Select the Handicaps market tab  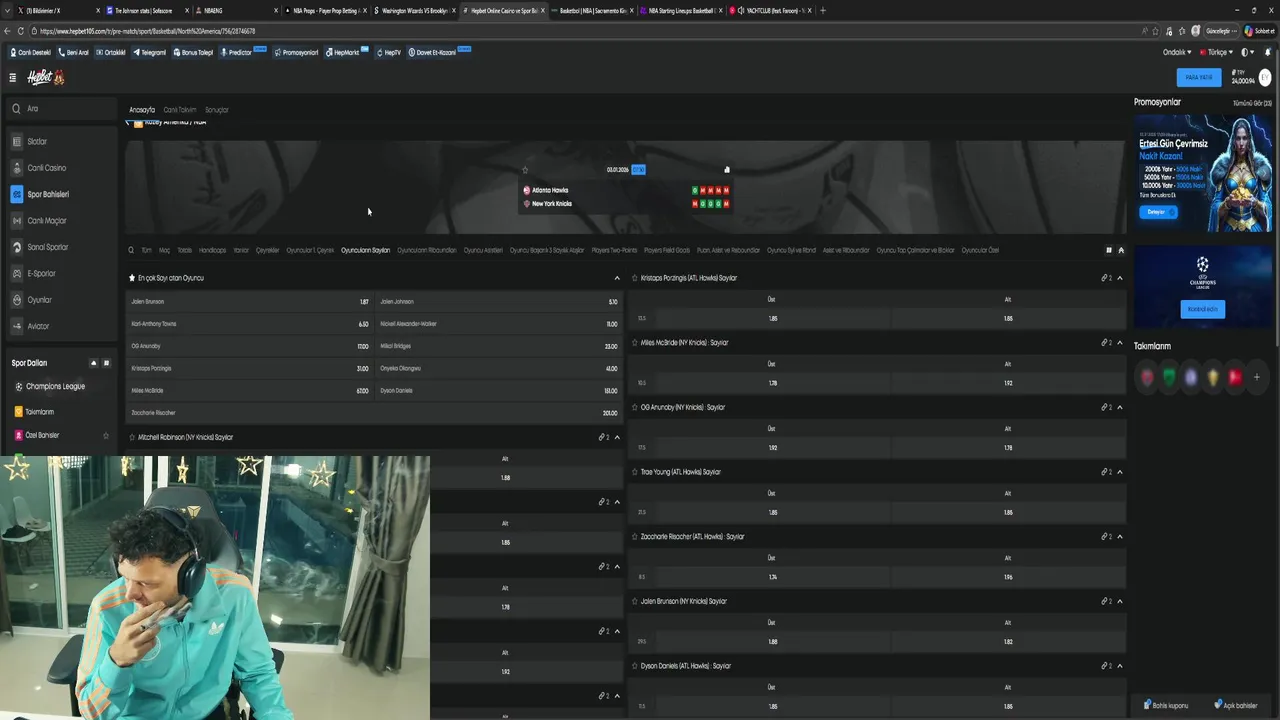click(213, 250)
